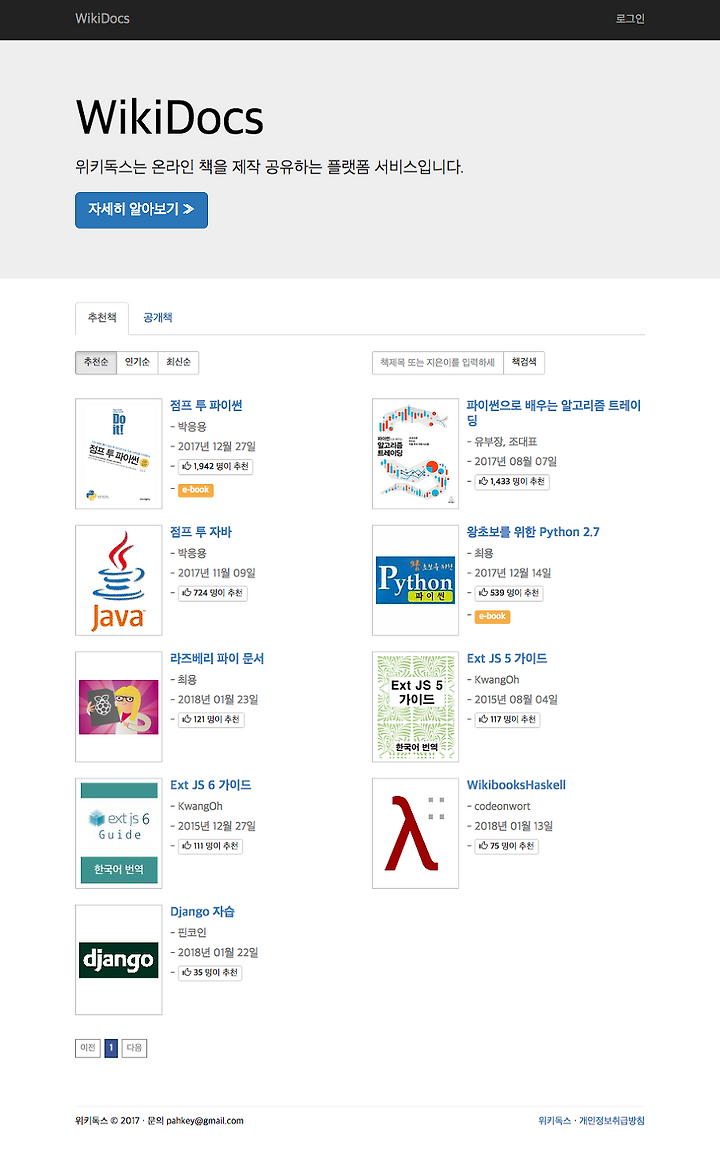Open the WikiDocs brand link in navbar

tap(102, 18)
